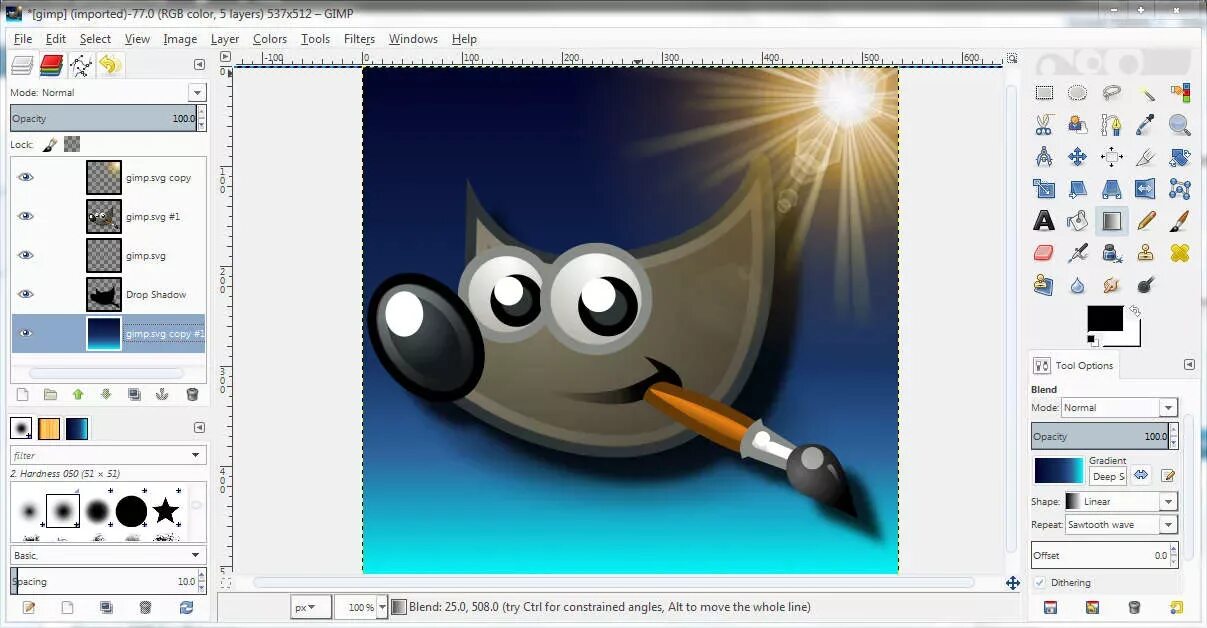
Task: Select the Rectangle Select tool
Action: click(1044, 93)
